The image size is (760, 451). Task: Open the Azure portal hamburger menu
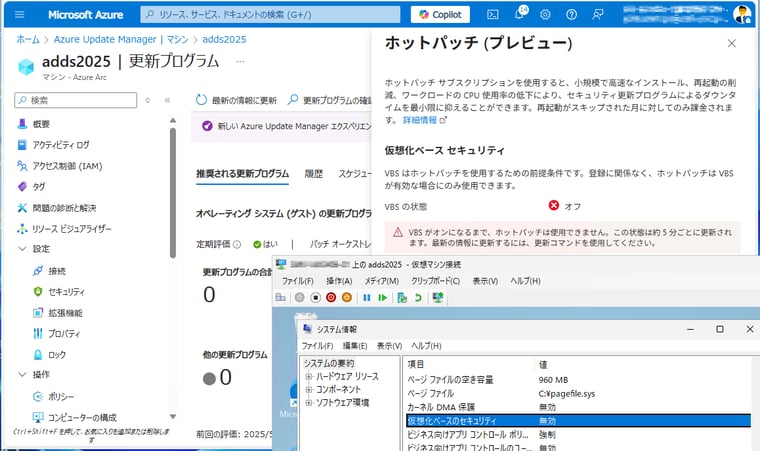tap(19, 15)
